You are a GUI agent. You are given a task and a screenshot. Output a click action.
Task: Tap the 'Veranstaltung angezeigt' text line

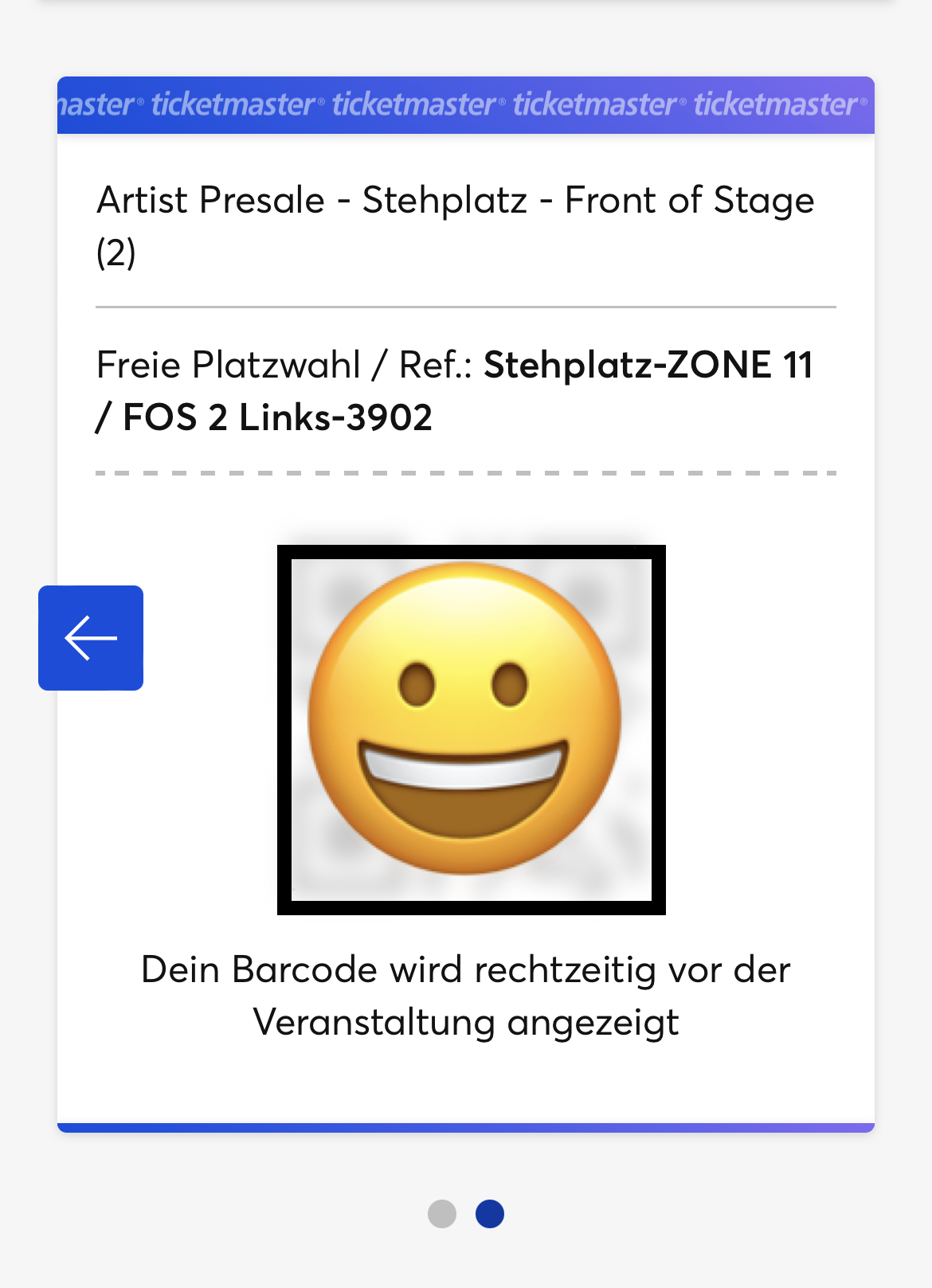coord(466,1023)
